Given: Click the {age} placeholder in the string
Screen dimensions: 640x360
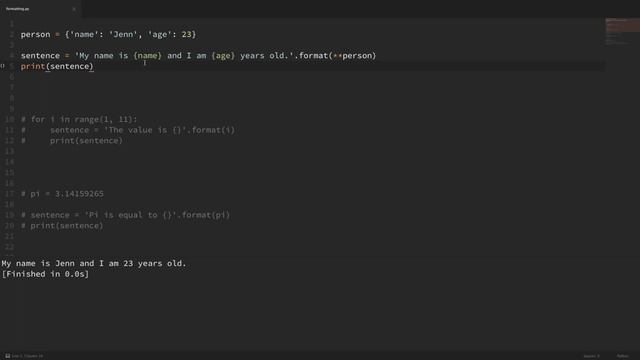Looking at the screenshot, I should click(223, 56).
